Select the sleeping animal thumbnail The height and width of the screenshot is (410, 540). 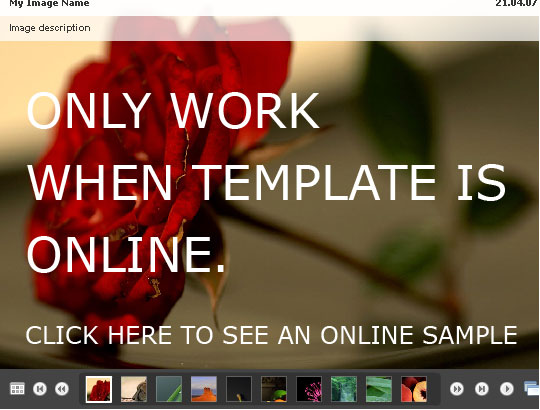tap(134, 389)
